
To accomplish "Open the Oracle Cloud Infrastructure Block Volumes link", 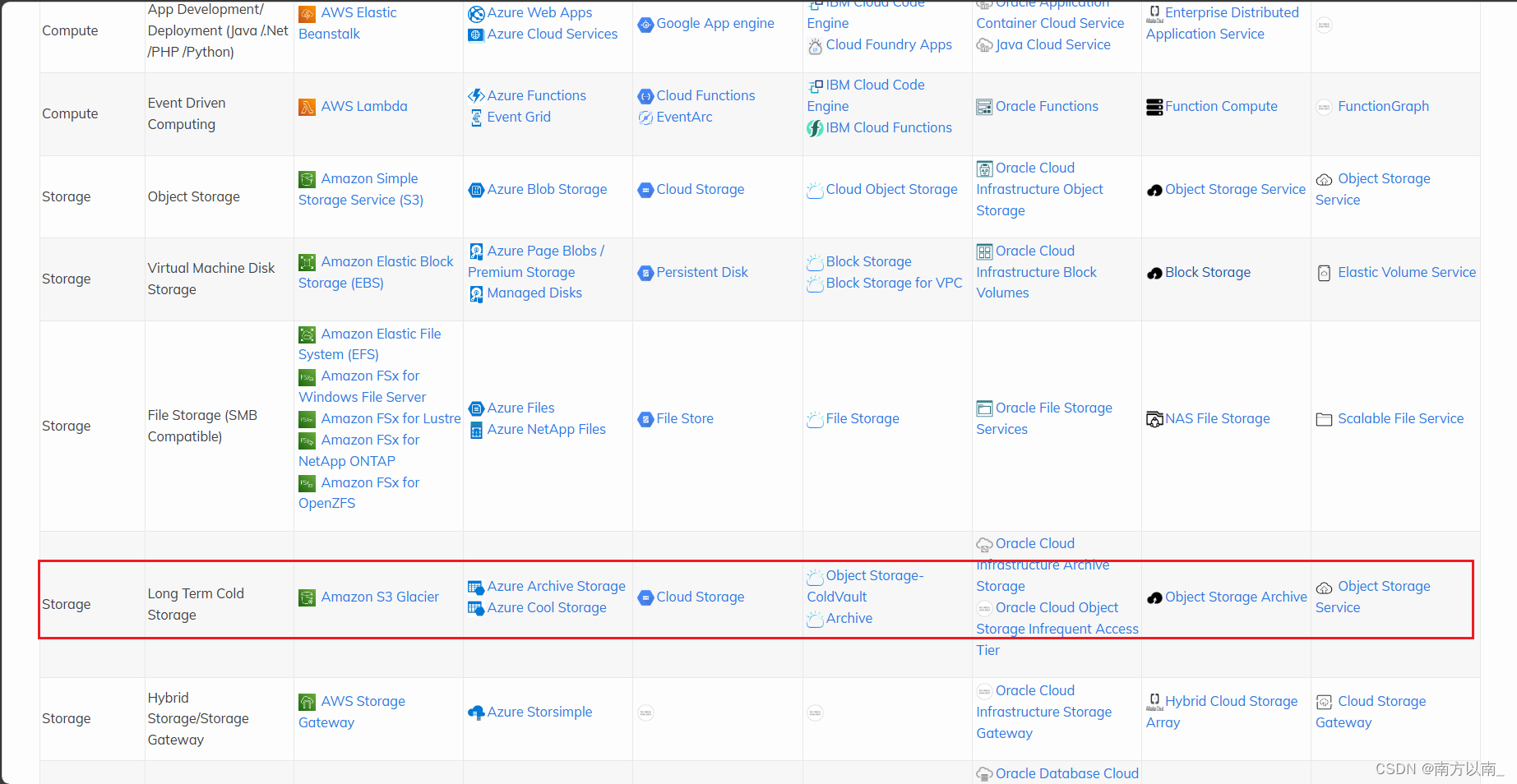I will [1037, 272].
